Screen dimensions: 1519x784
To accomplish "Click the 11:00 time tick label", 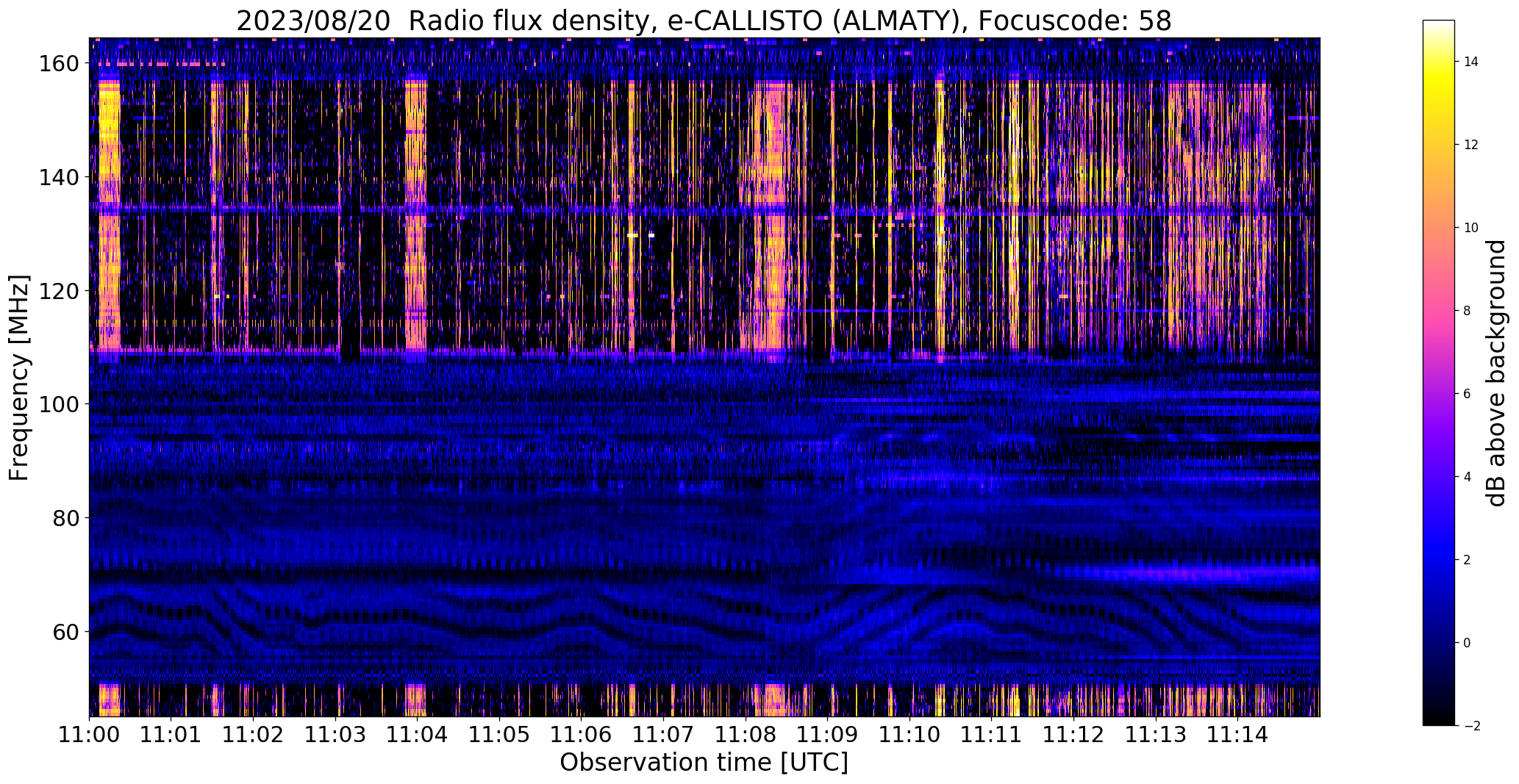I will click(x=90, y=733).
